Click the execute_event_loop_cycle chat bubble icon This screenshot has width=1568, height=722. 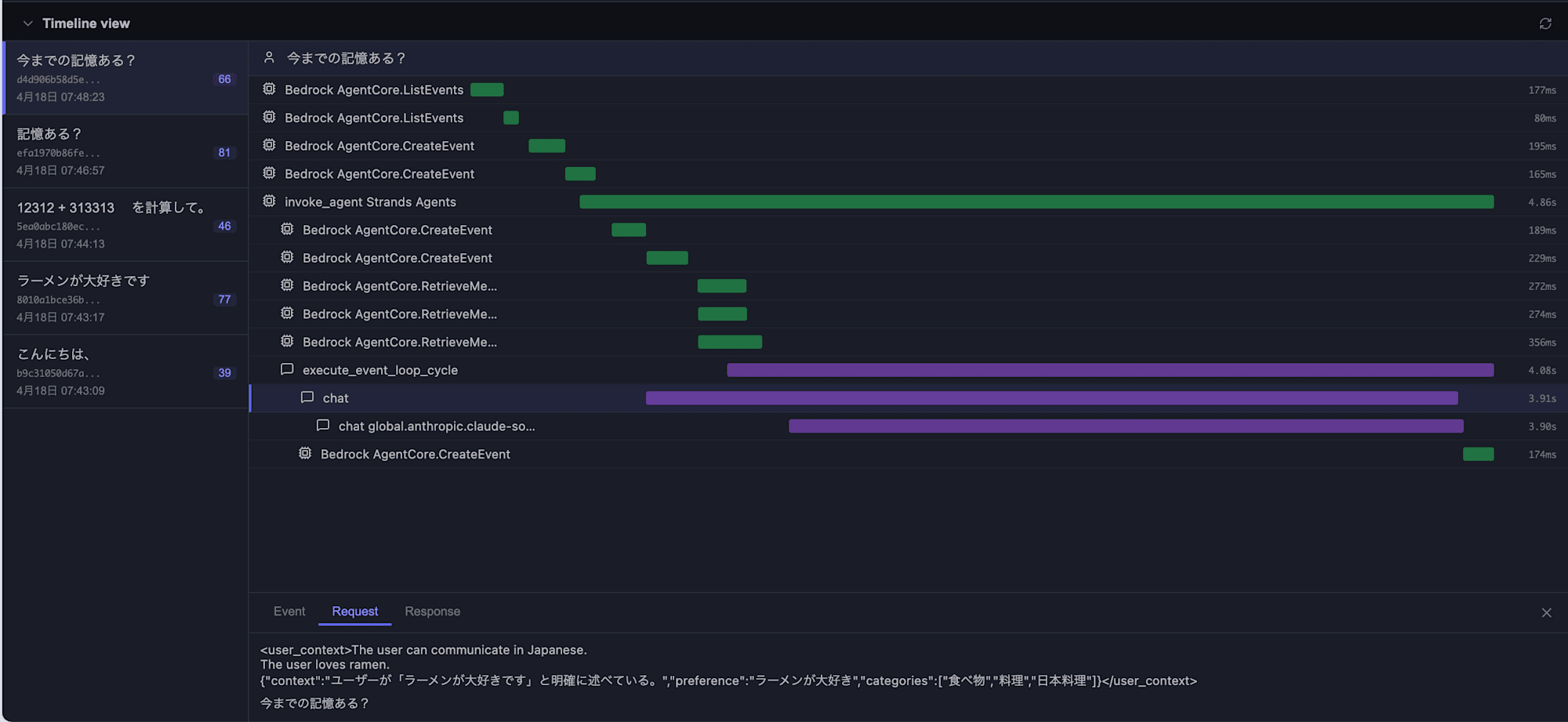(x=287, y=369)
